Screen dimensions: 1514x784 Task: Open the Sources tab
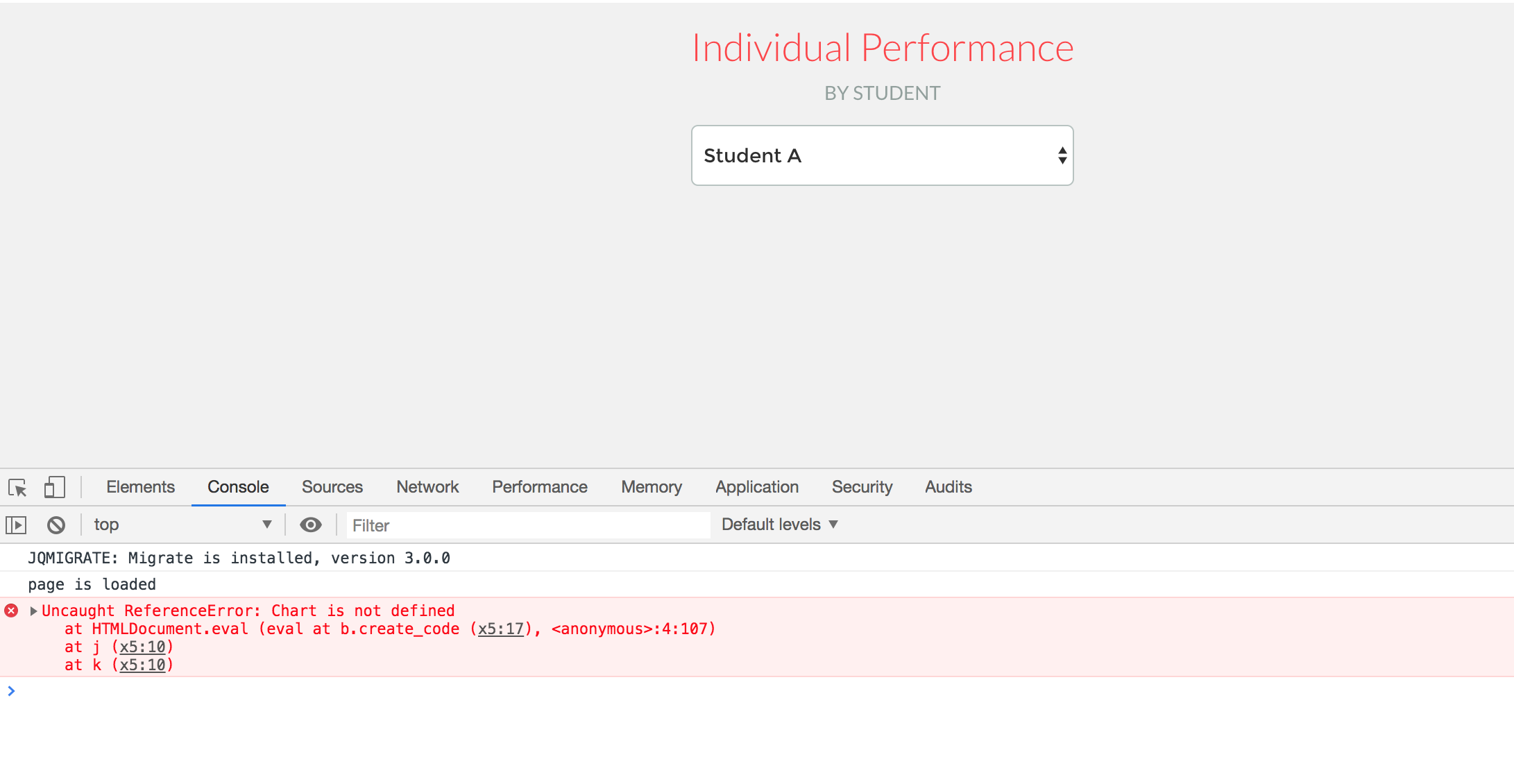pos(332,487)
